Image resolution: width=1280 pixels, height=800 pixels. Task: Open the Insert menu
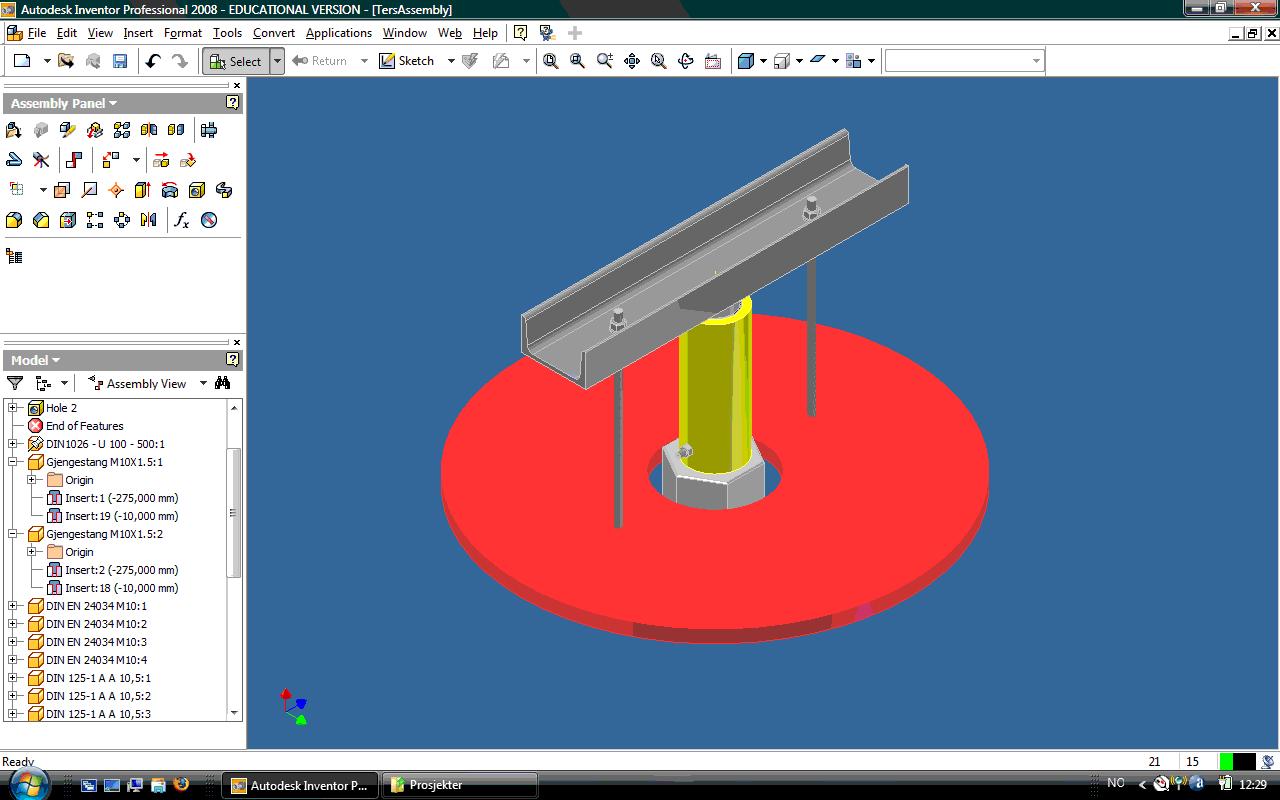point(138,33)
